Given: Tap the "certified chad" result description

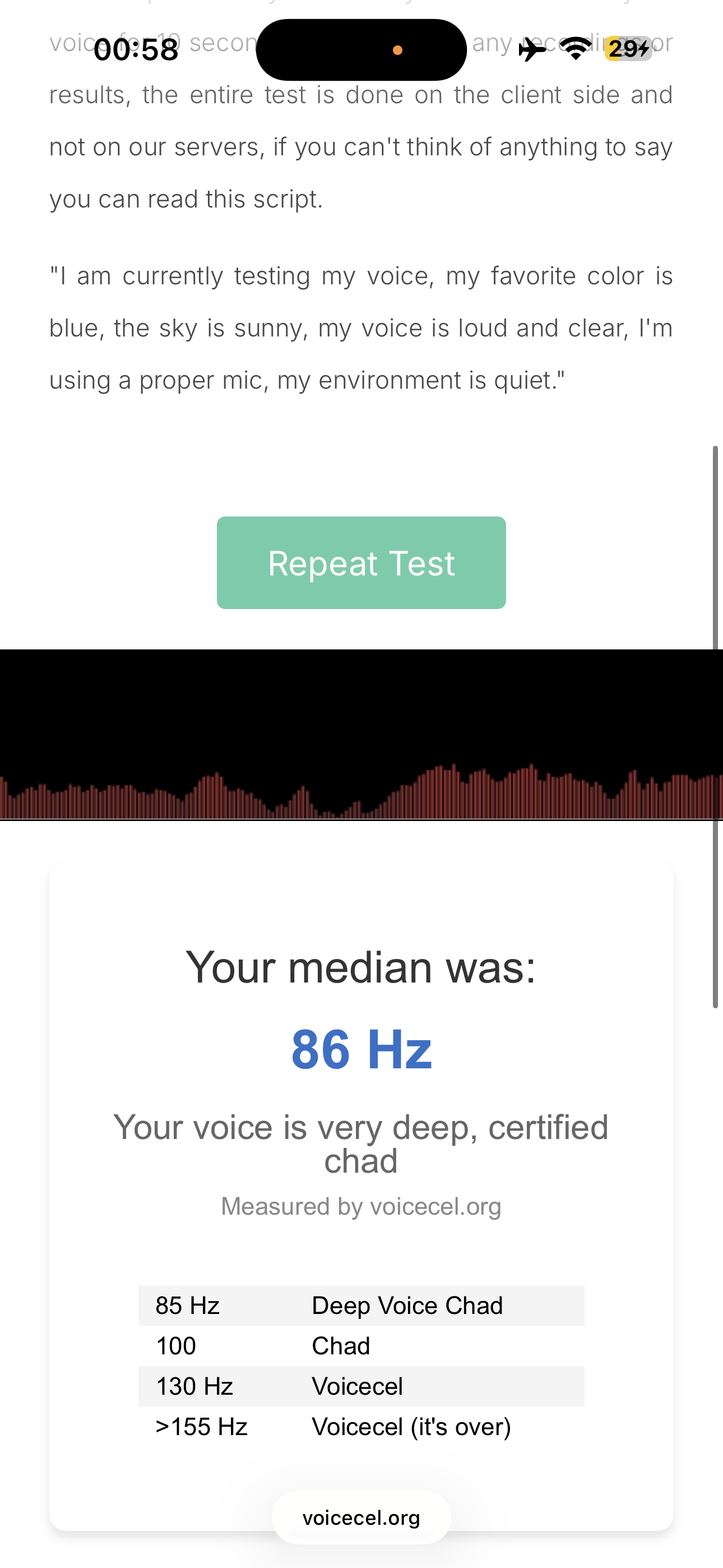Looking at the screenshot, I should coord(361,1143).
